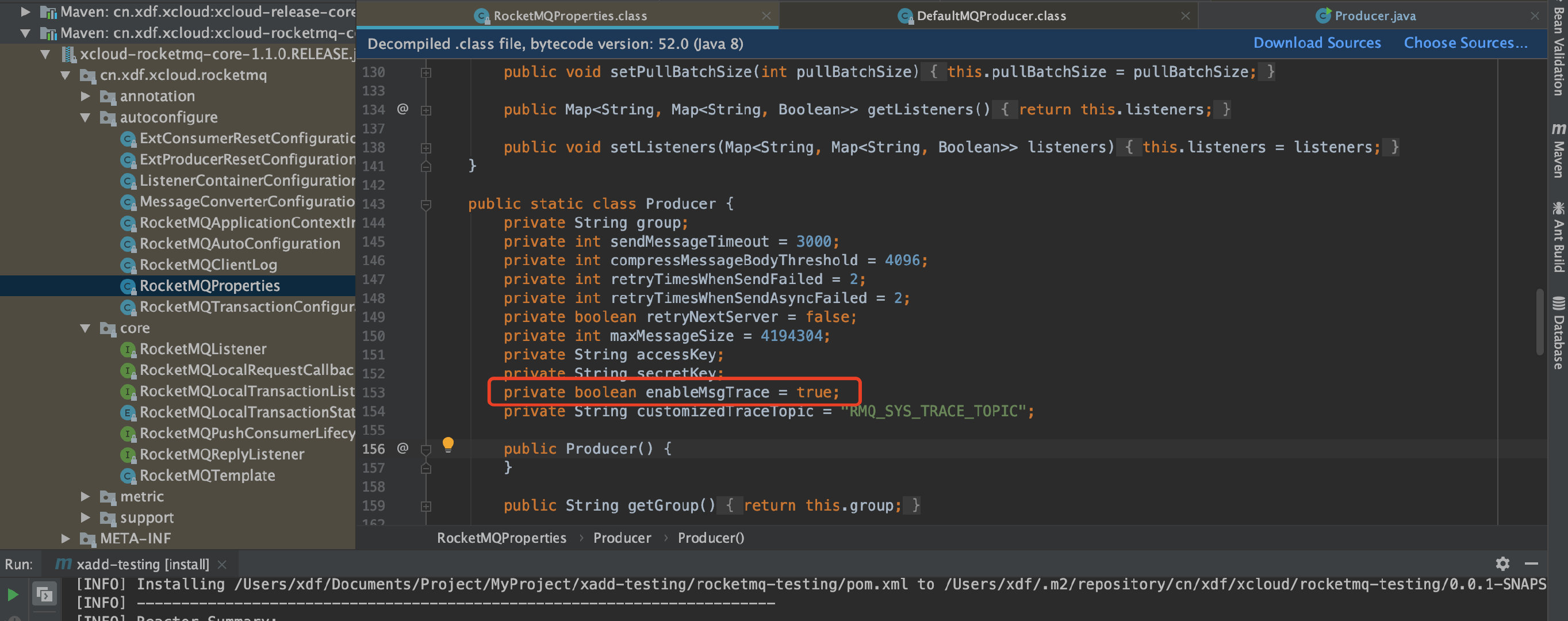Hide the Run tool window with dash
Screen dimensions: 1568x621
click(x=1531, y=563)
